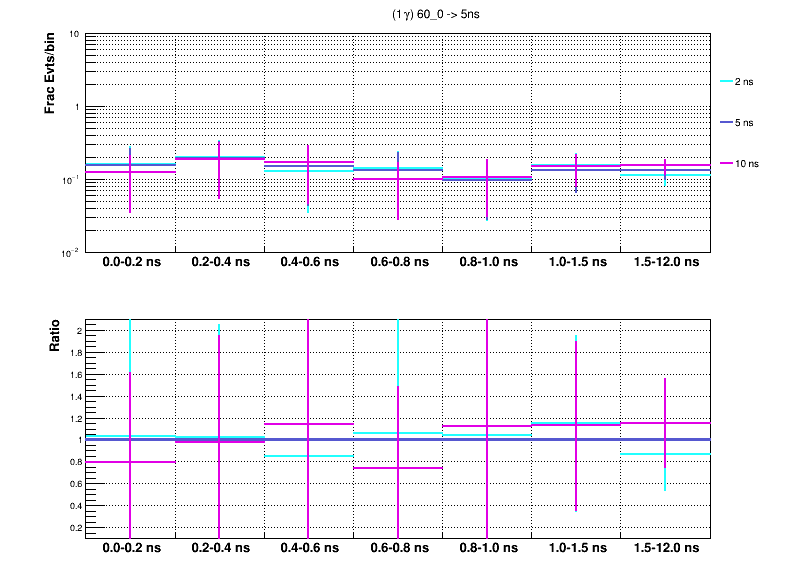Screen dimensions: 796x572
Task: Click the blue 5 ns legend line
Action: (x=726, y=122)
